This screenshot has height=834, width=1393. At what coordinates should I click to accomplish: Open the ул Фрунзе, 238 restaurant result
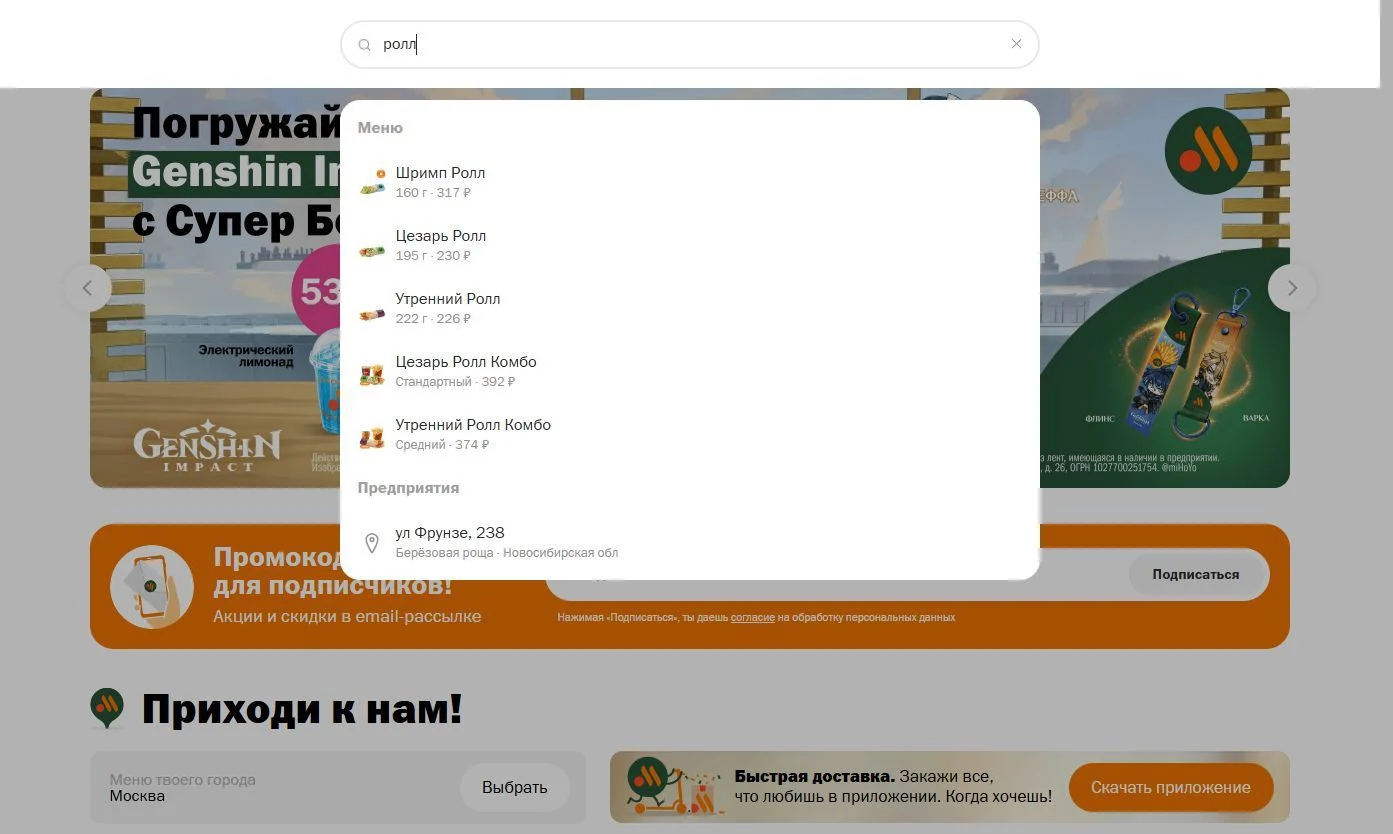(x=690, y=542)
